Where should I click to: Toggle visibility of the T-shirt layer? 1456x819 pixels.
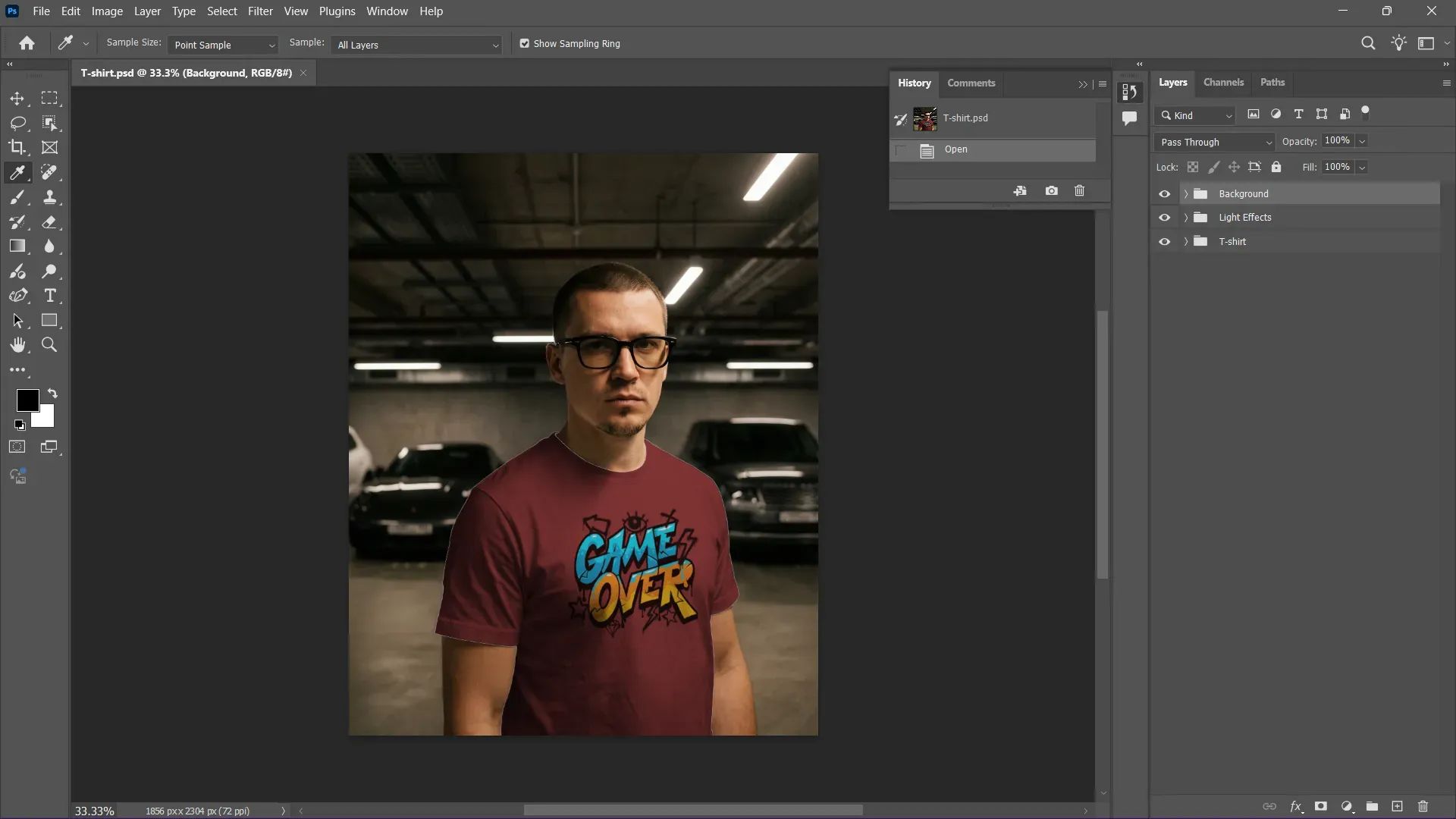pos(1164,241)
